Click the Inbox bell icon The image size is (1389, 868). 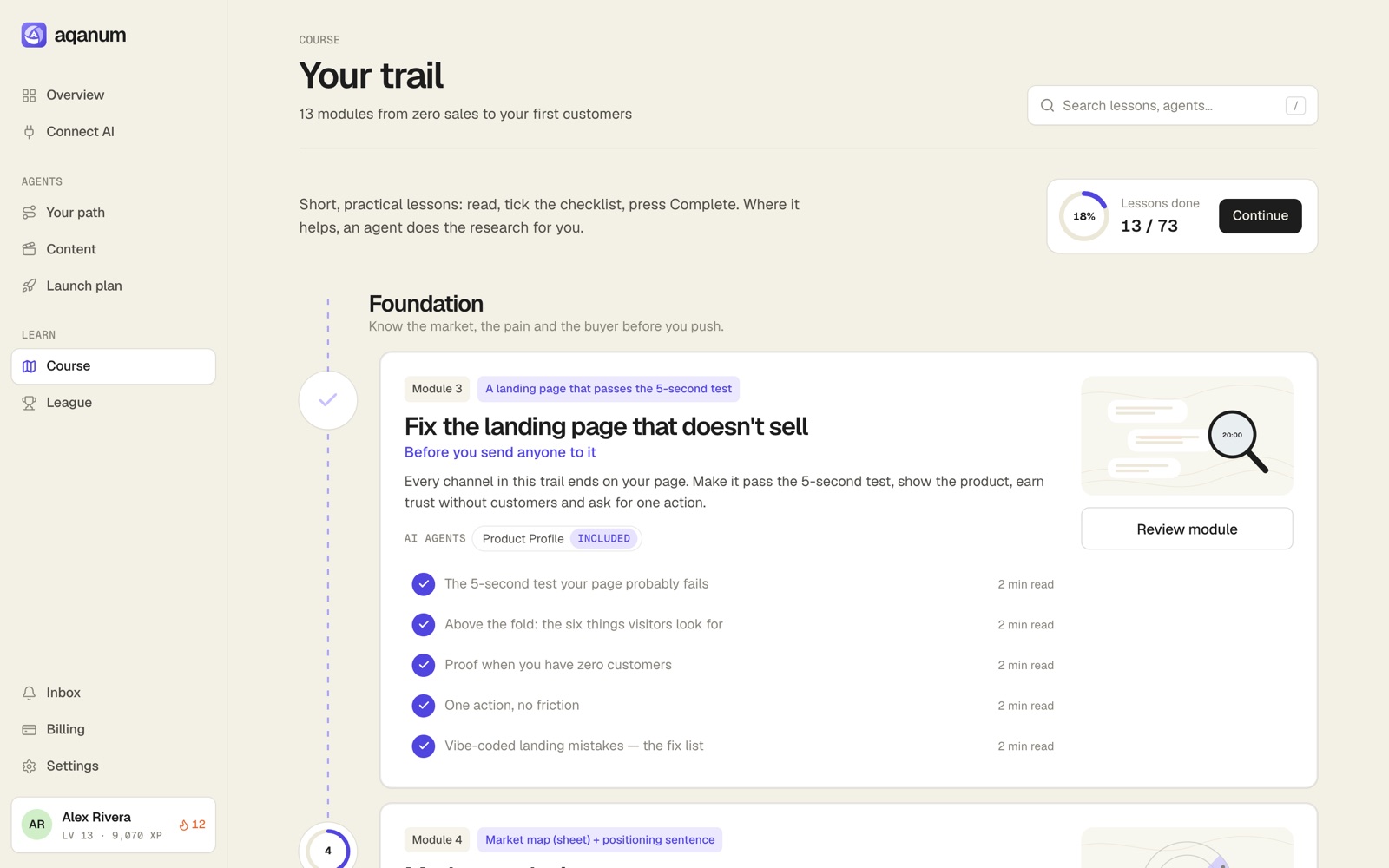[x=30, y=693]
